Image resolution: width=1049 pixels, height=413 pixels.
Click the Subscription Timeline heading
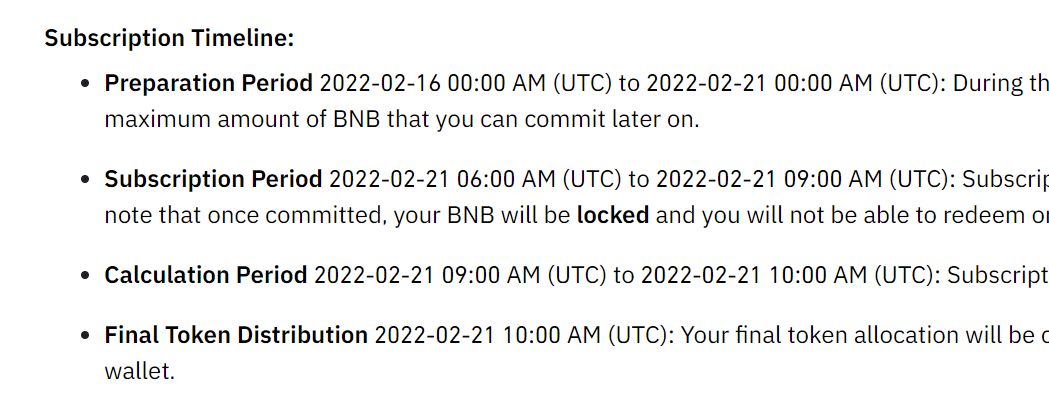click(169, 38)
